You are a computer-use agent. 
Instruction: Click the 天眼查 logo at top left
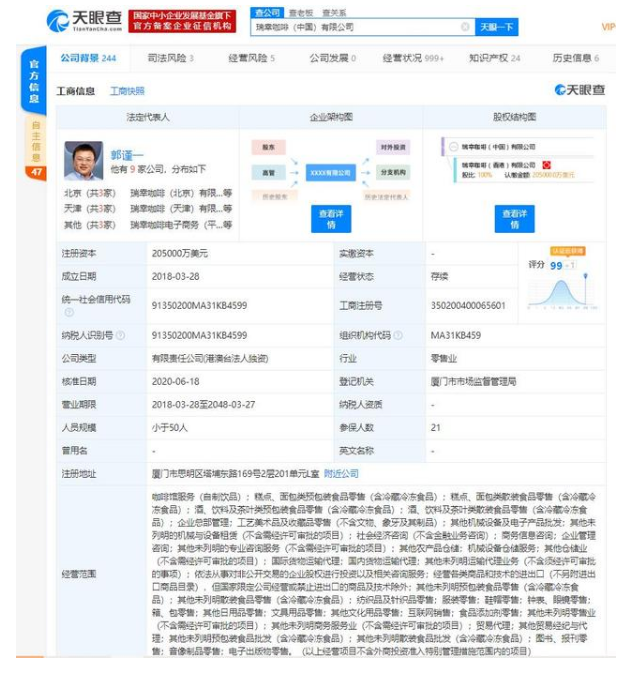[x=84, y=21]
